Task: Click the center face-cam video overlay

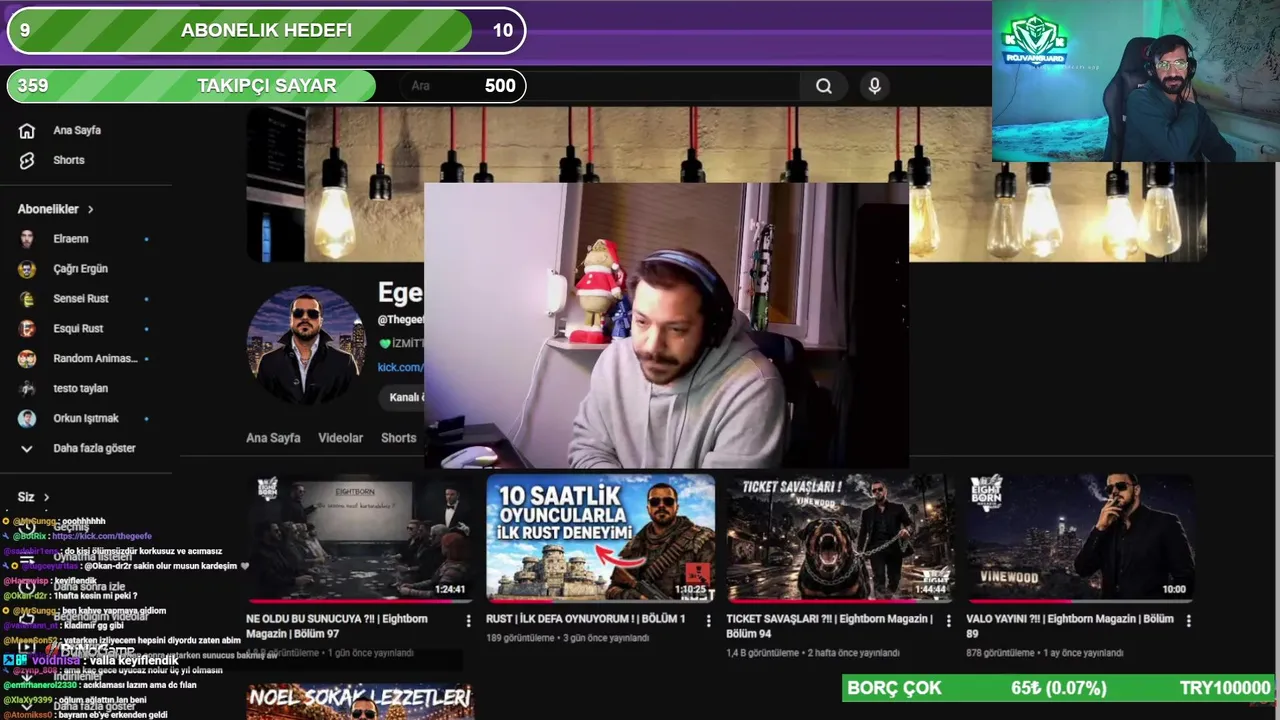Action: coord(667,325)
